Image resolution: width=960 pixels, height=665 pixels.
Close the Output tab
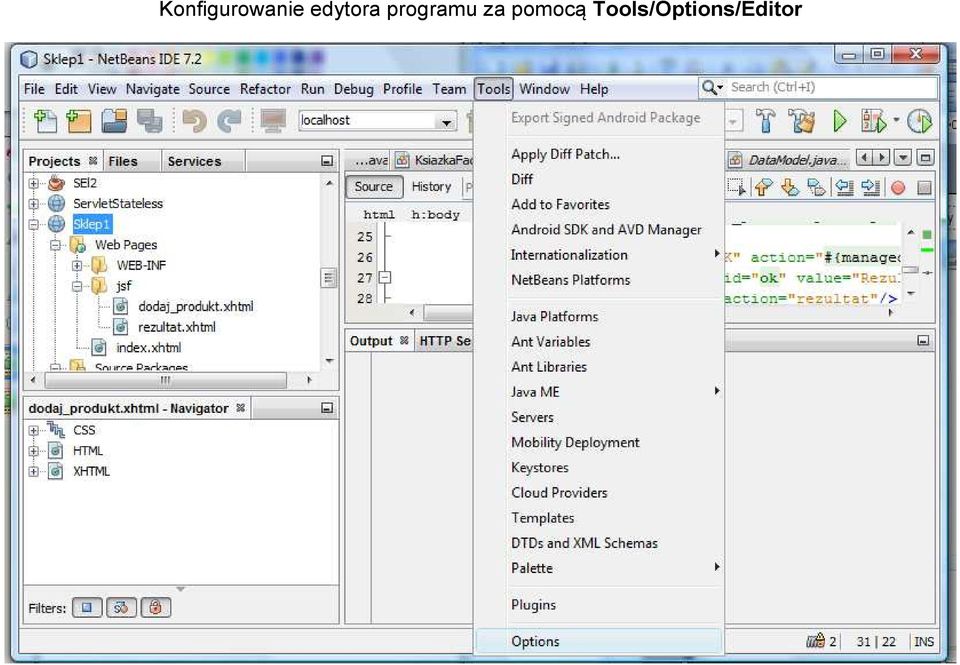coord(404,340)
